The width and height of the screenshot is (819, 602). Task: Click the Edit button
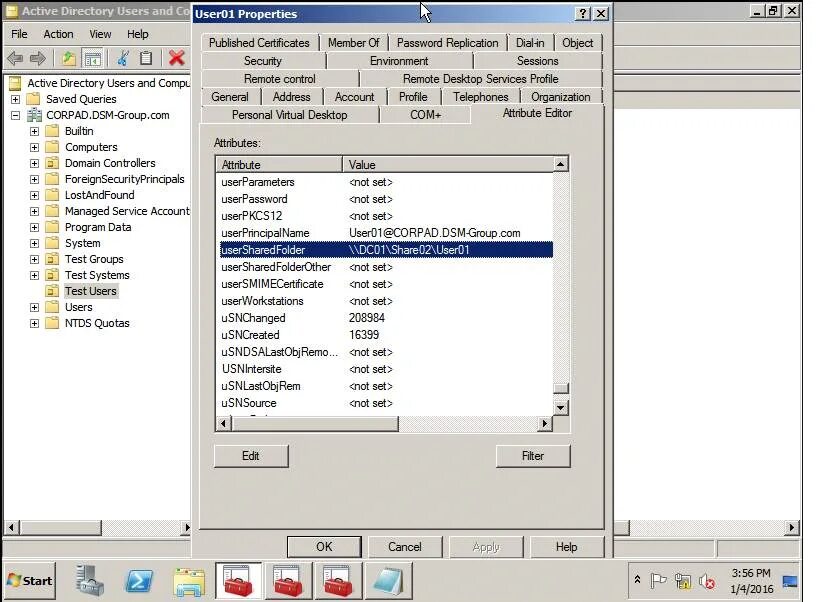pyautogui.click(x=251, y=456)
